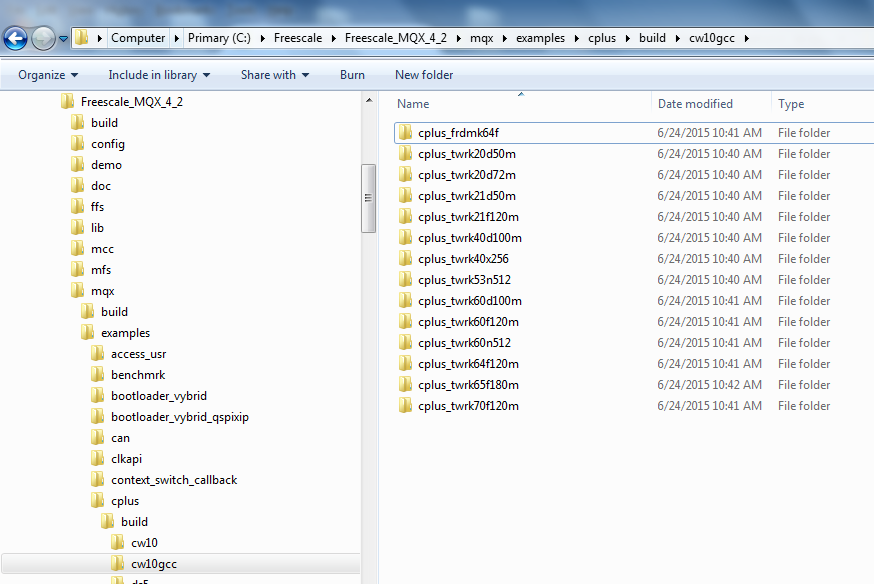
Task: Expand arrow after Primary (C:) breadcrumb
Action: tap(262, 38)
